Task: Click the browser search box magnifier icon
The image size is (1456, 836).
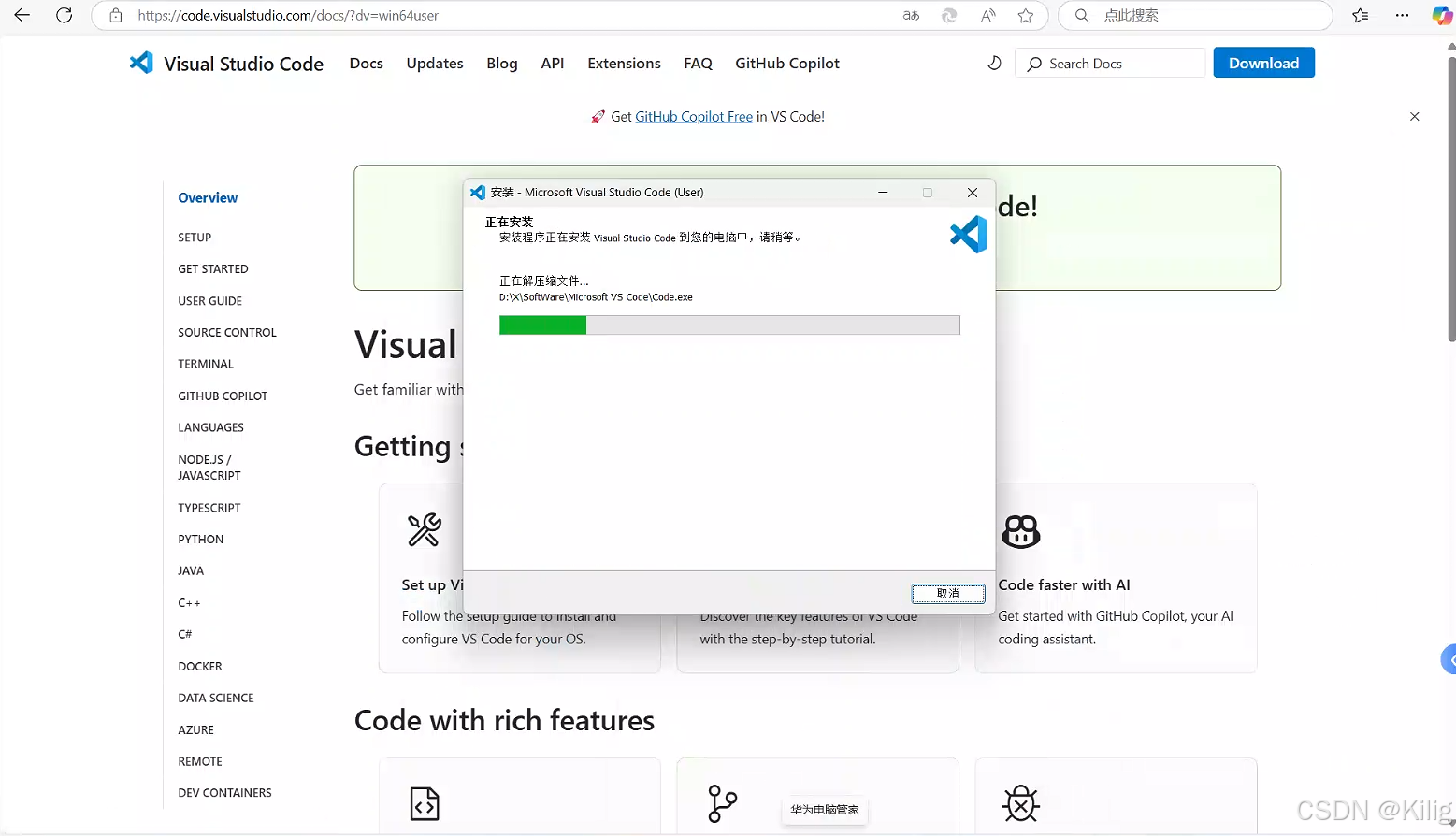Action: click(1082, 15)
